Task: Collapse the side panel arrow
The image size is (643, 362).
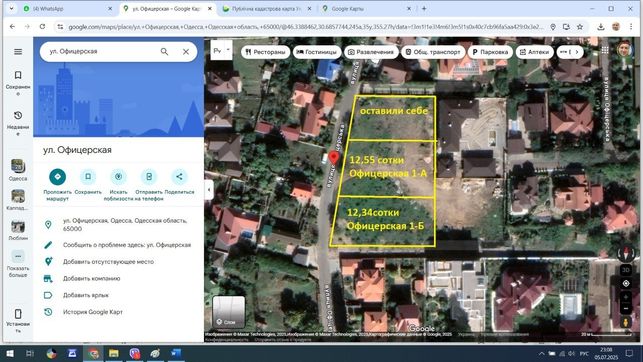Action: 209,190
